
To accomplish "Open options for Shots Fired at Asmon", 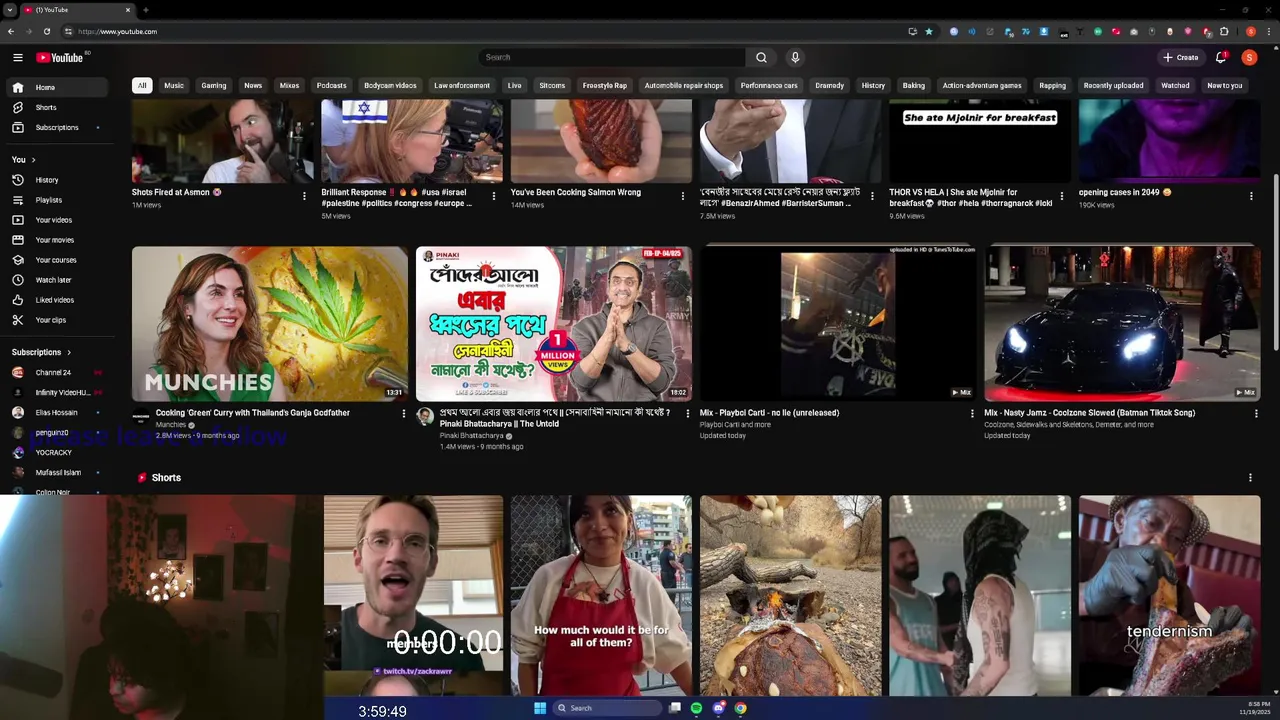I will [x=304, y=196].
